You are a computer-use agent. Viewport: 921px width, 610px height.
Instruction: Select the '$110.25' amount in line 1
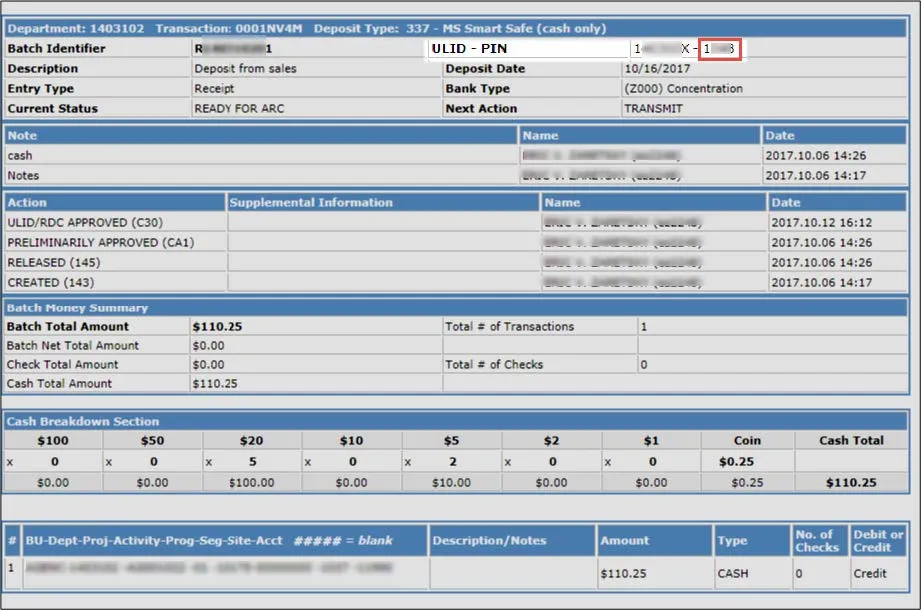pos(623,574)
